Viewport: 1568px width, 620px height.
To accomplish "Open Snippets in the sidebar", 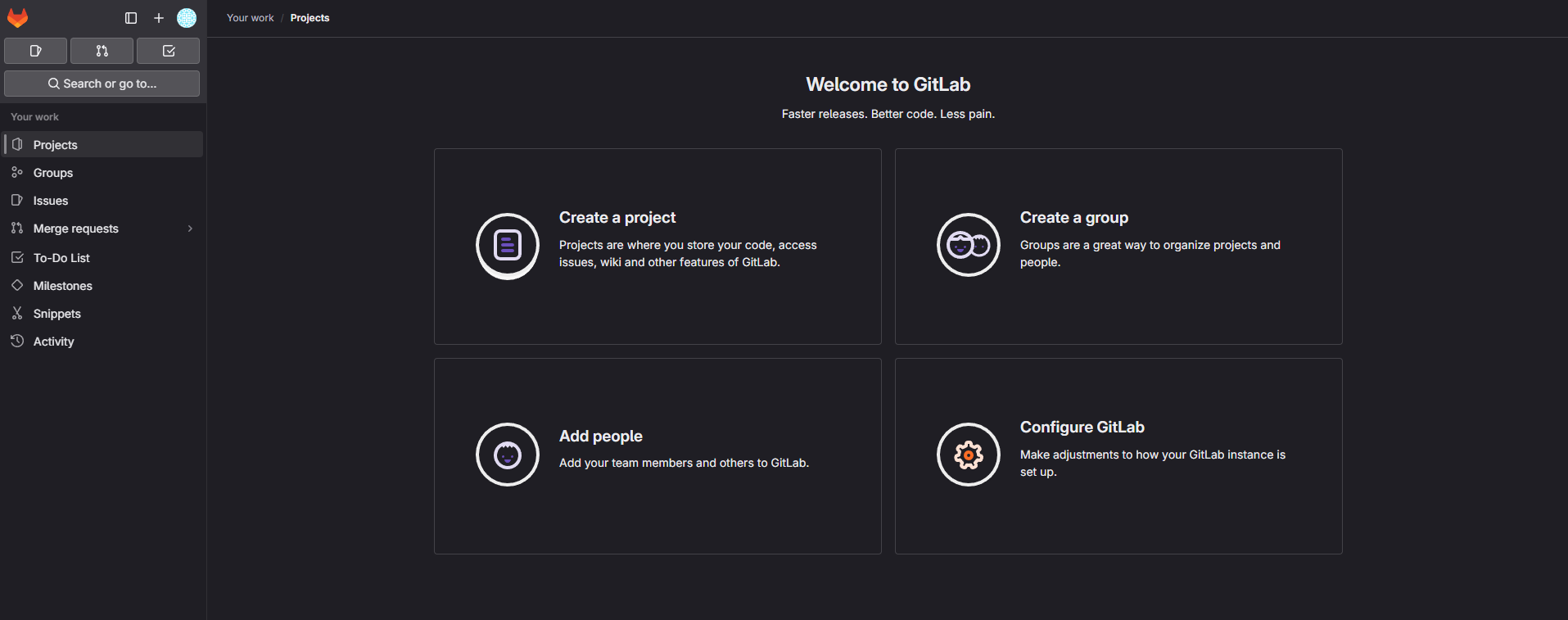I will (103, 314).
